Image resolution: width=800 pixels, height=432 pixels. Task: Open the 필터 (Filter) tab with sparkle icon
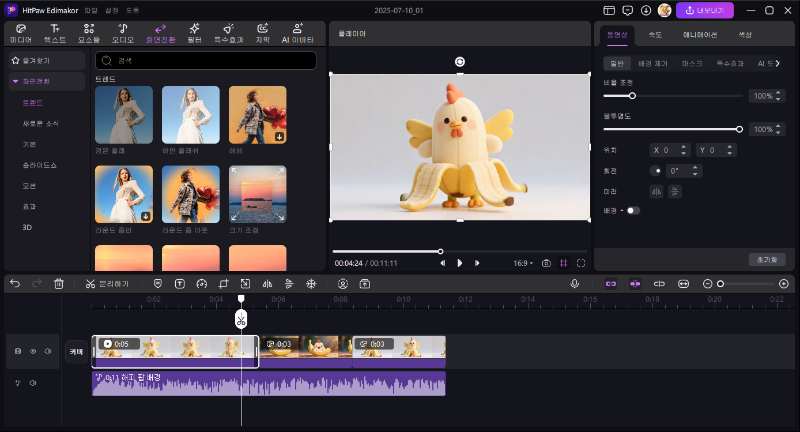(x=194, y=33)
